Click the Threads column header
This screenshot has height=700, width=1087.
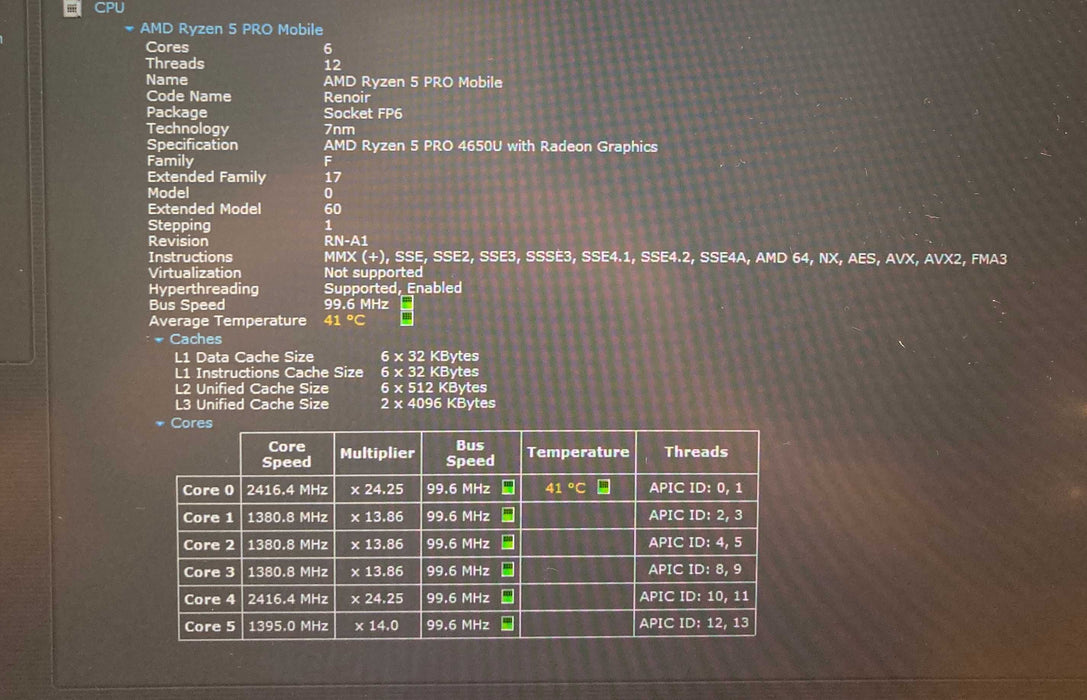(696, 452)
